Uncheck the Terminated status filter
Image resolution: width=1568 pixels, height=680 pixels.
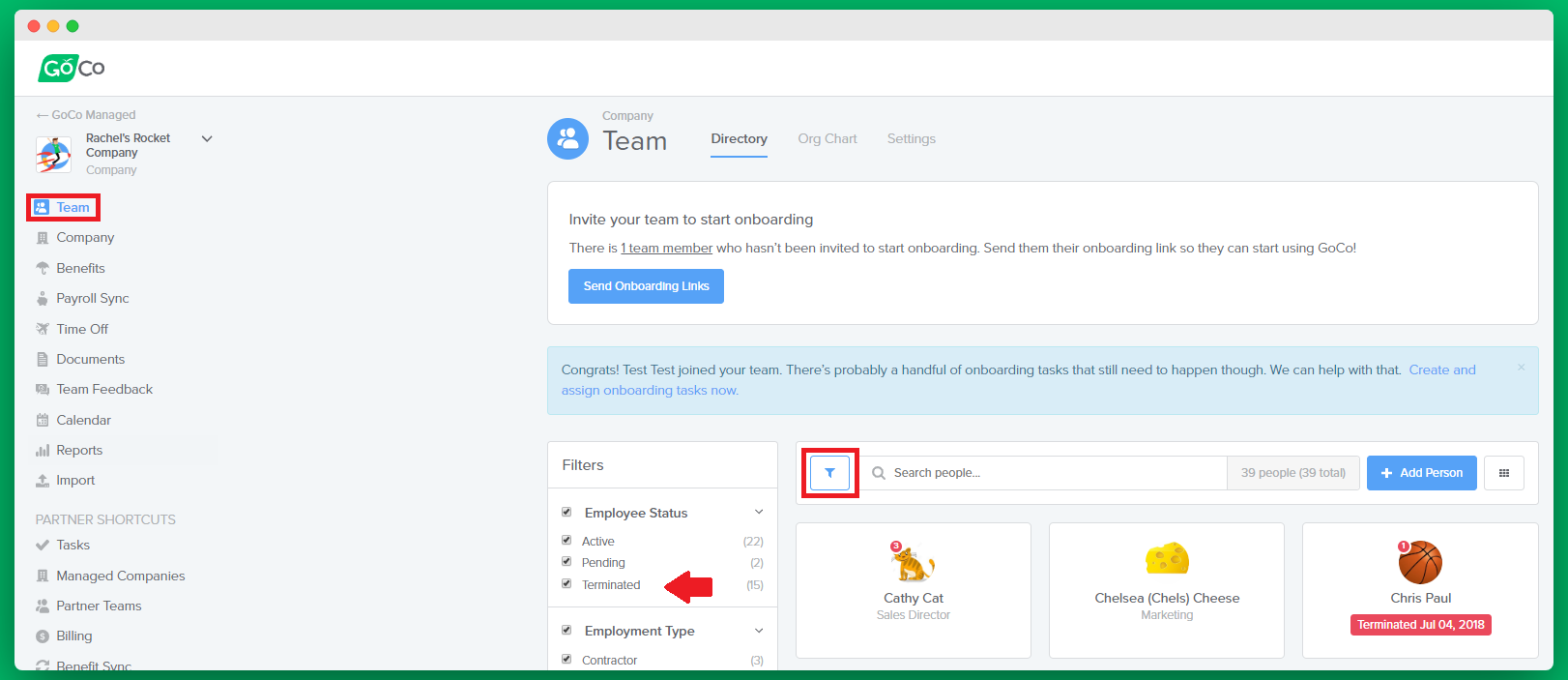tap(566, 583)
